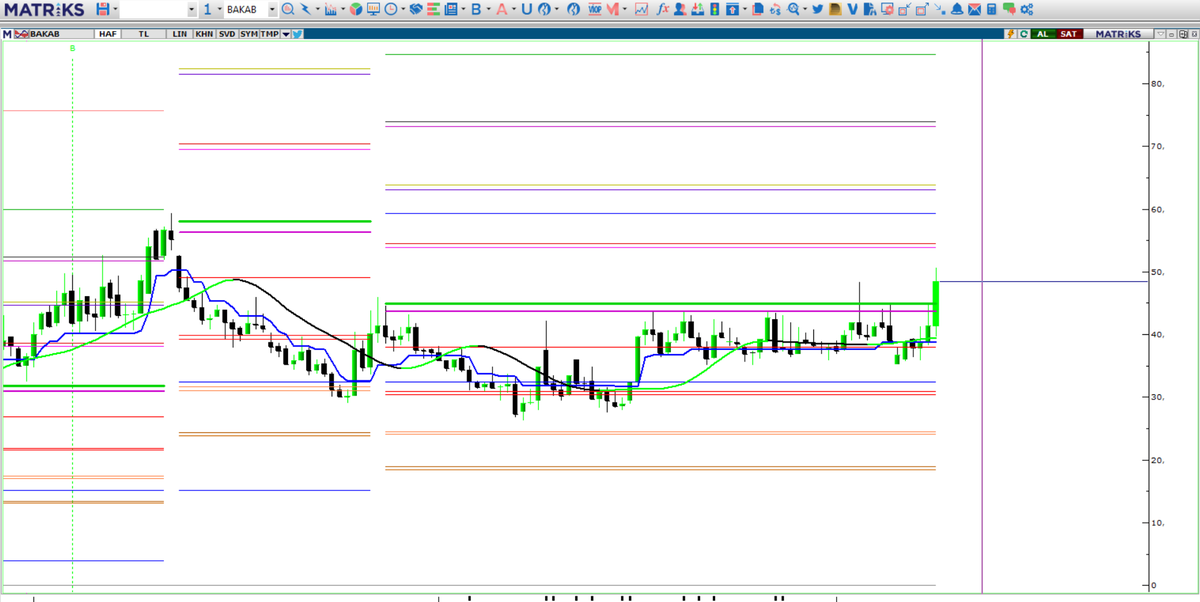The width and height of the screenshot is (1200, 602).
Task: Click the BAKAB chart title text
Action: [45, 34]
